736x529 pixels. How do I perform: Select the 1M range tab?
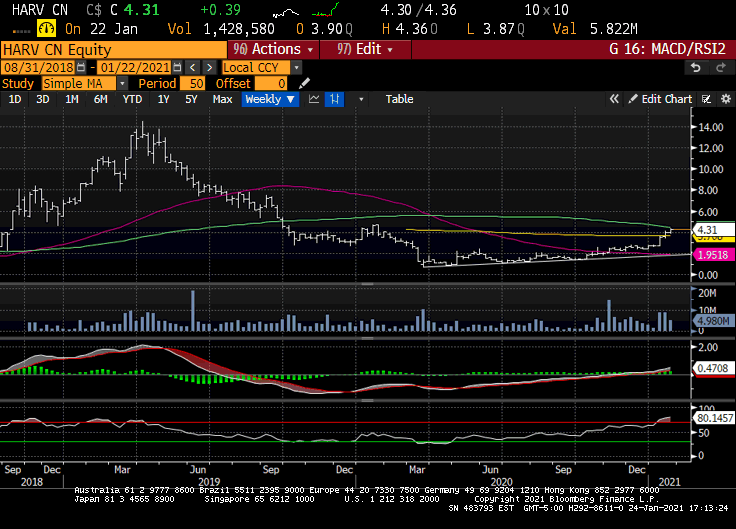(72, 99)
